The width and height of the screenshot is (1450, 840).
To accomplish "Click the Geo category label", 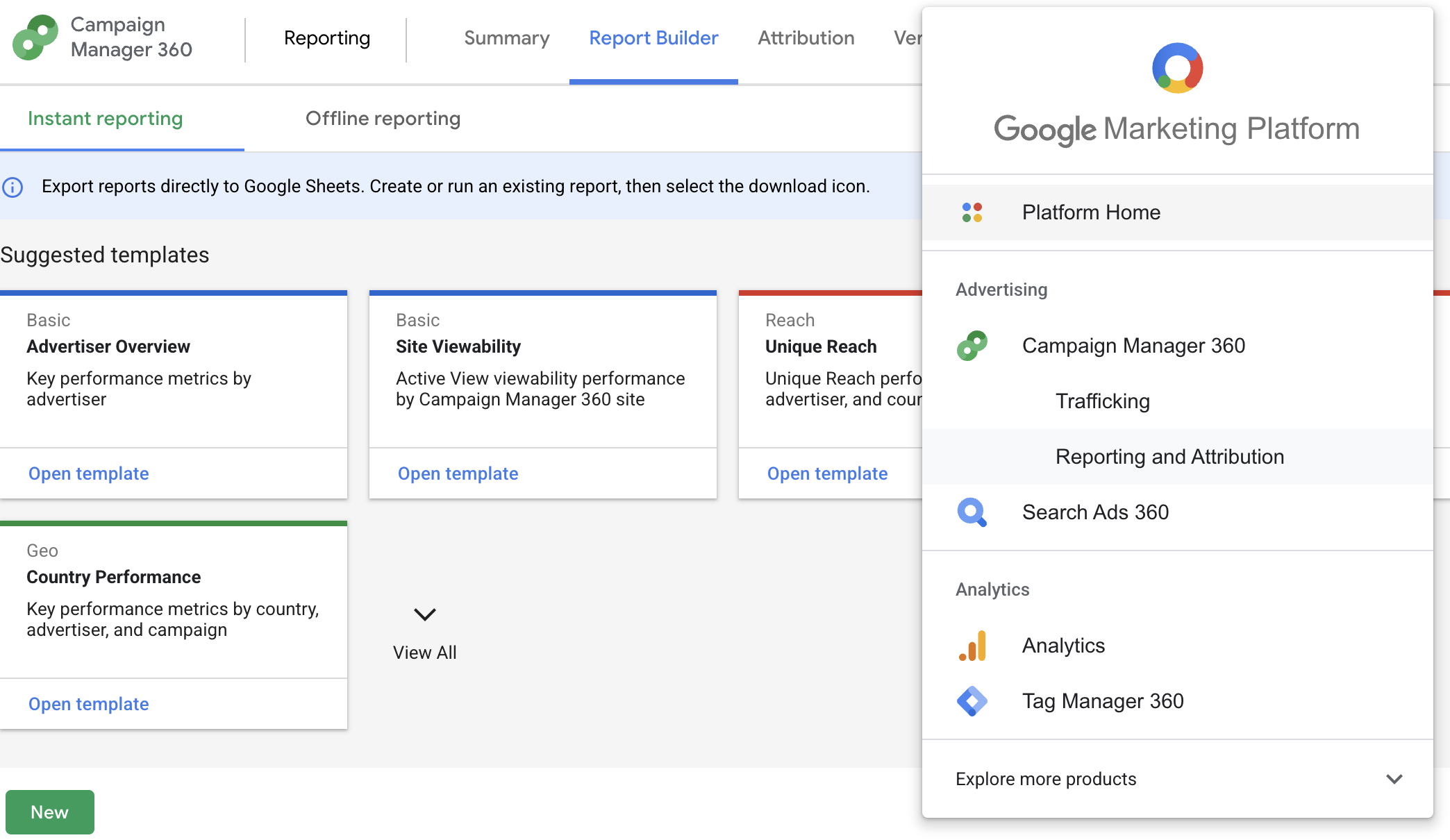I will tap(42, 551).
